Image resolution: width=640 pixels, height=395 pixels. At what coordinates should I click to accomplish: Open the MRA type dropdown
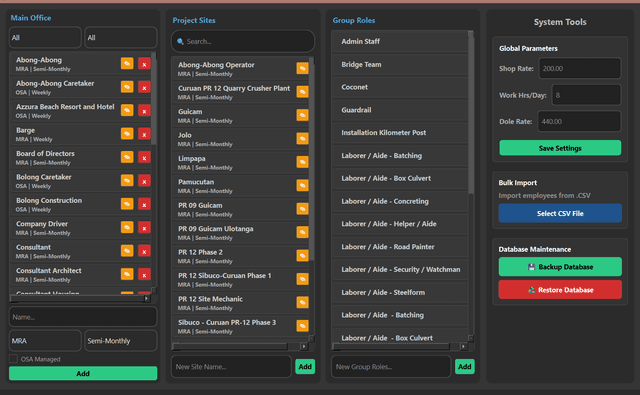coord(45,341)
